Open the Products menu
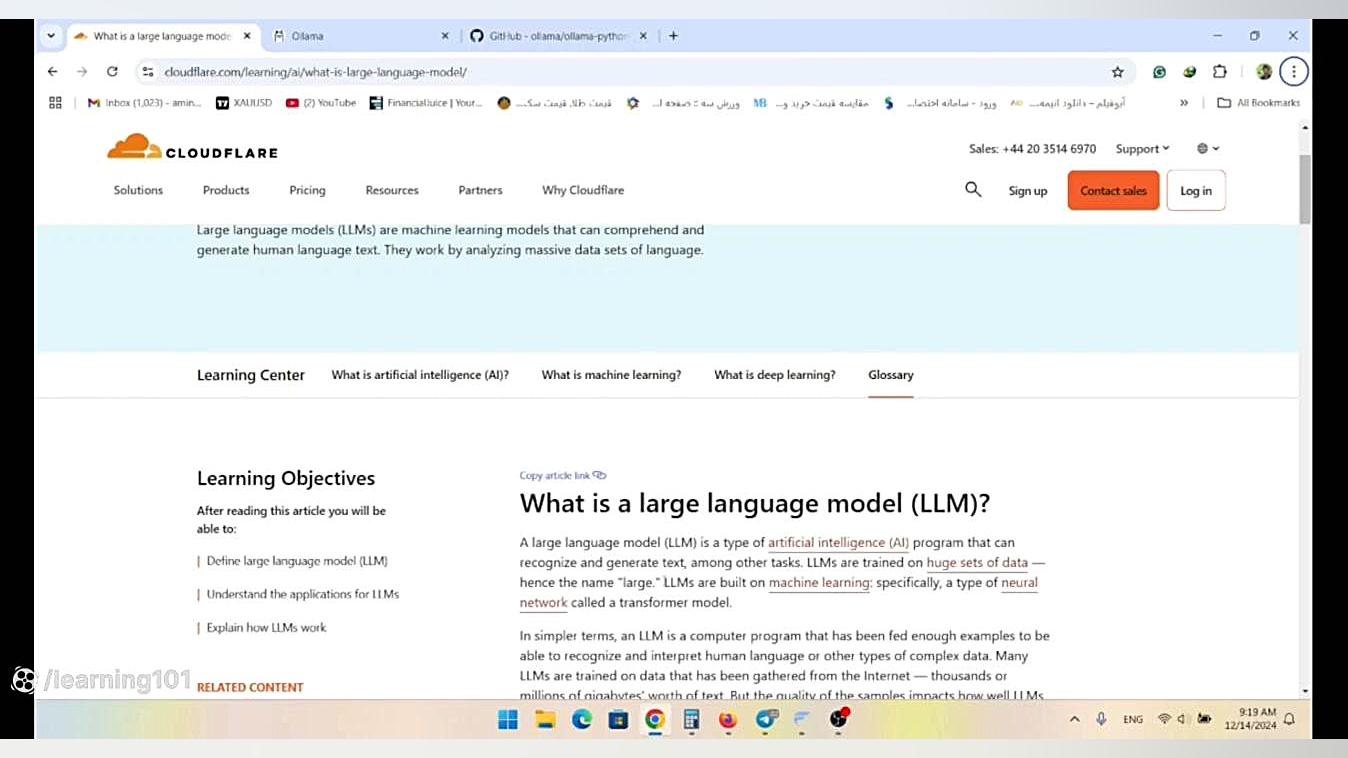This screenshot has height=758, width=1348. tap(226, 190)
